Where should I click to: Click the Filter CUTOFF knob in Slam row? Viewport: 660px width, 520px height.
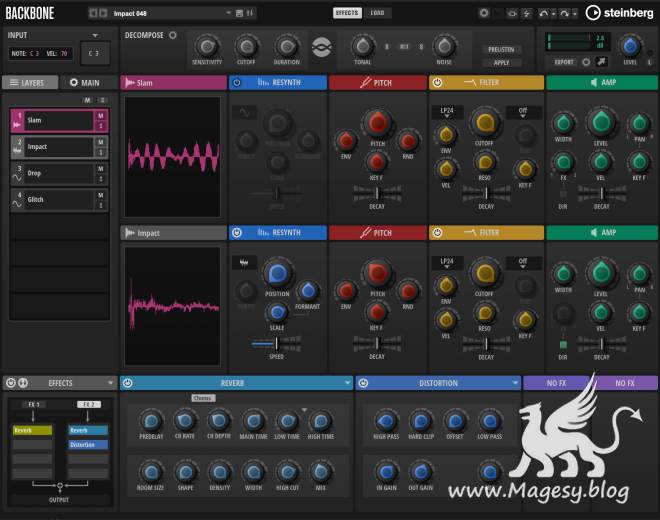coord(484,123)
